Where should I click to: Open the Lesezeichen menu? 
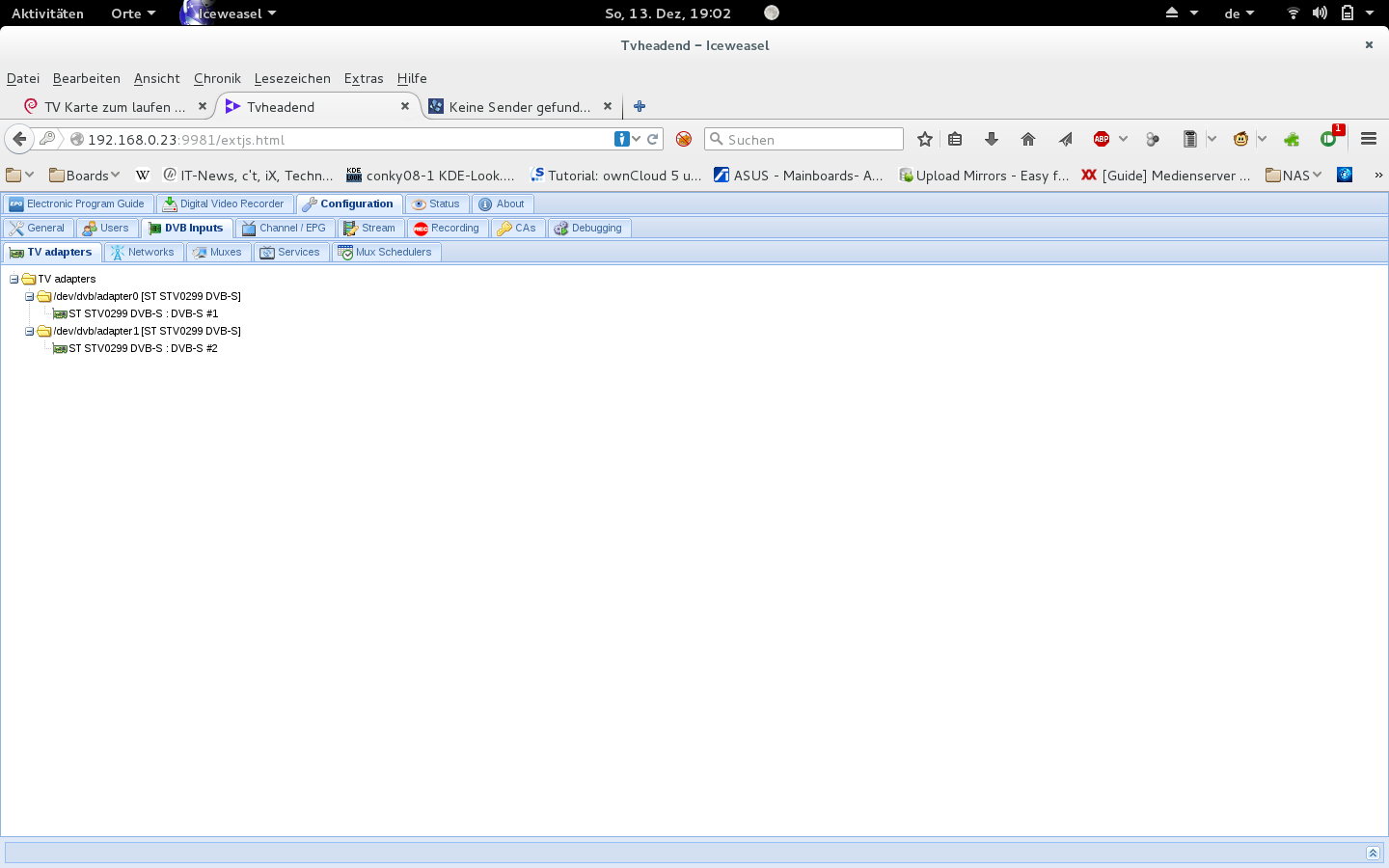tap(292, 78)
